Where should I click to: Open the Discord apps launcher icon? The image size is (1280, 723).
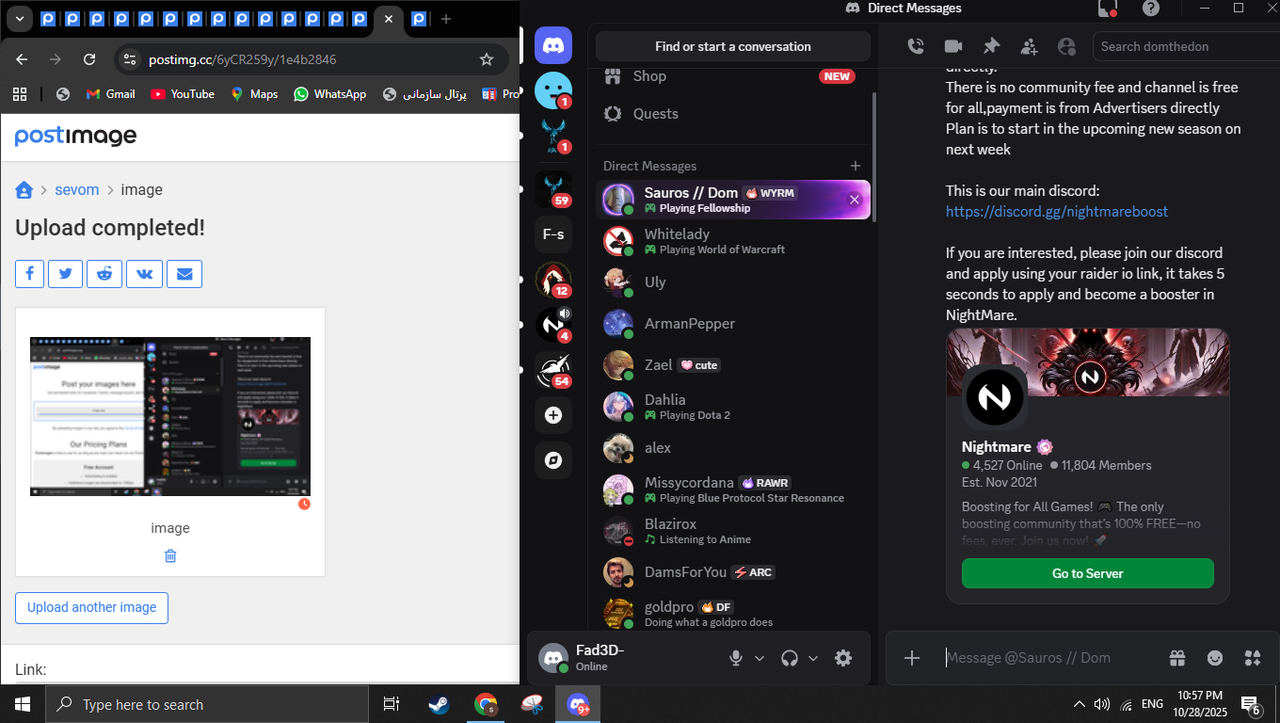[1253, 658]
